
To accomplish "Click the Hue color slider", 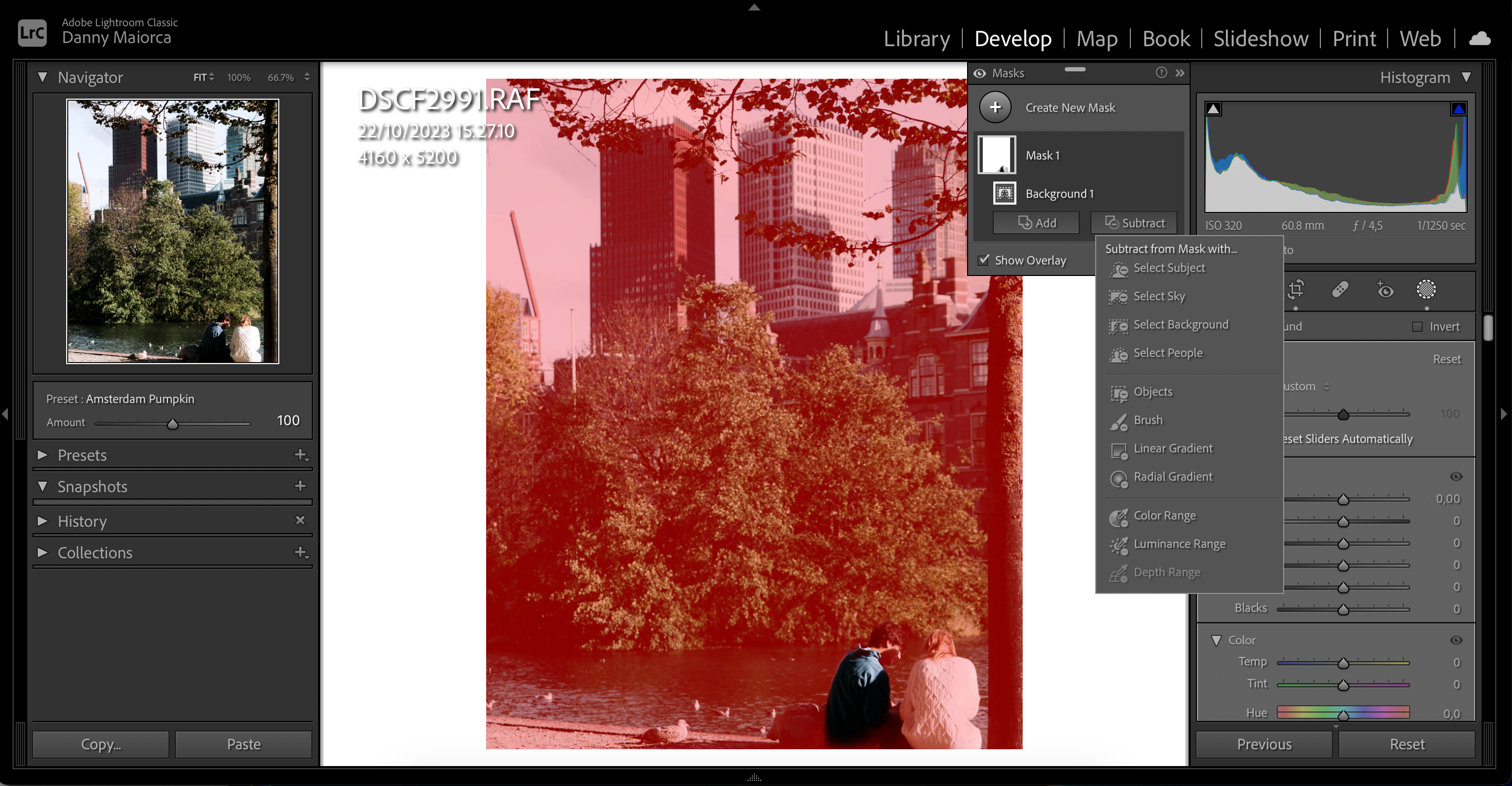I will click(1343, 713).
